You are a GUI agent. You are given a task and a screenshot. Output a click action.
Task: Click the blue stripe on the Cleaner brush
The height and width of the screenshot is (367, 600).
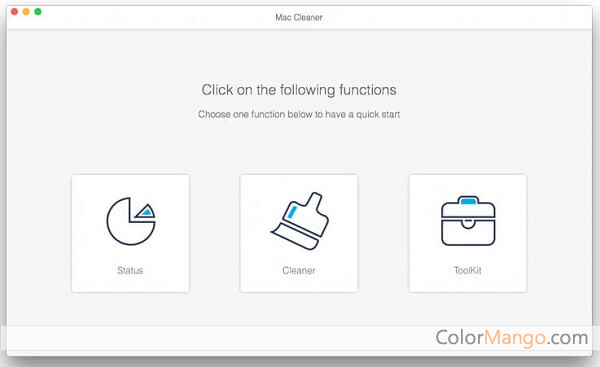click(292, 212)
